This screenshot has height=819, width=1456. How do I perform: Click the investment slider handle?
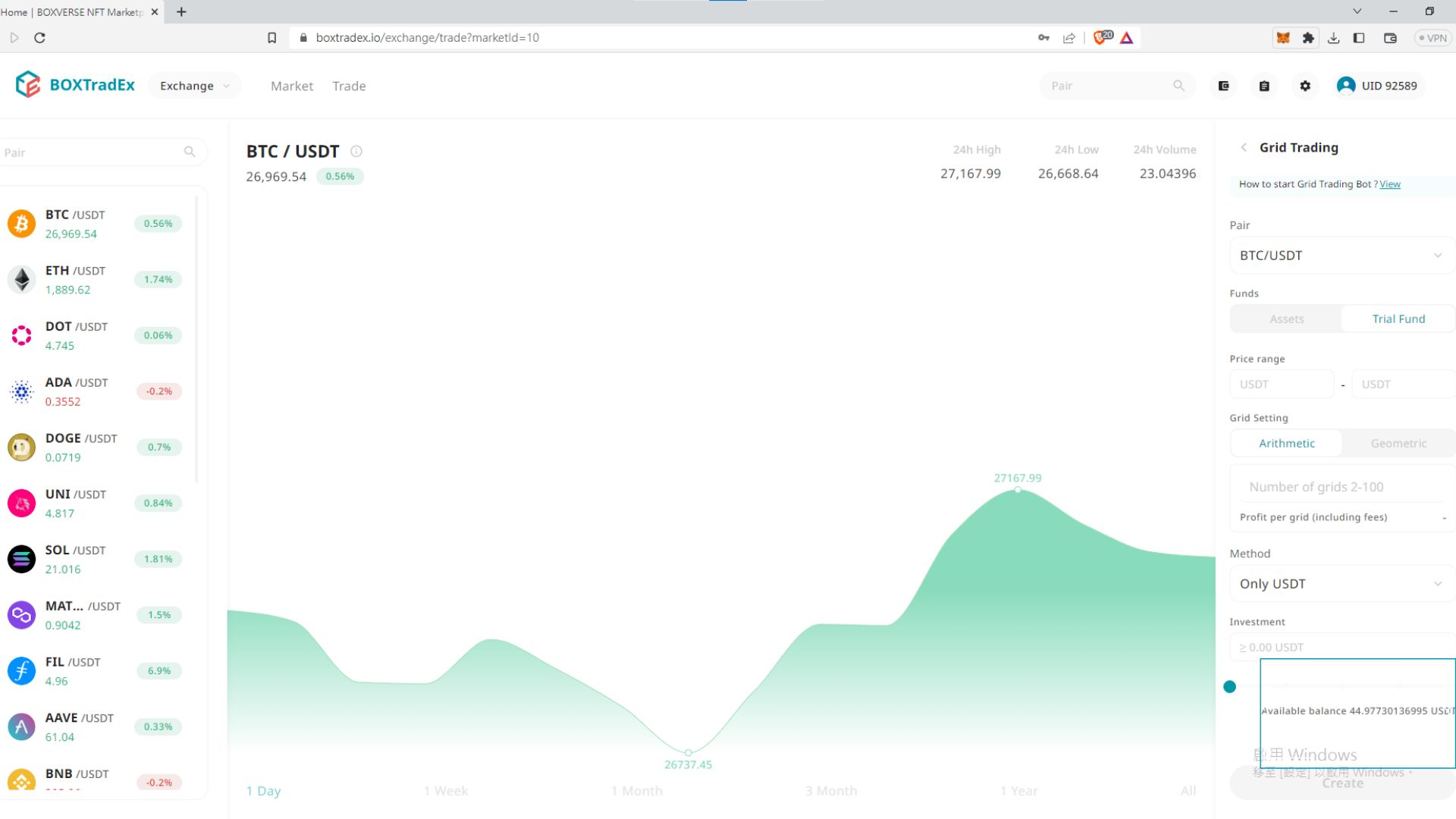(1230, 687)
